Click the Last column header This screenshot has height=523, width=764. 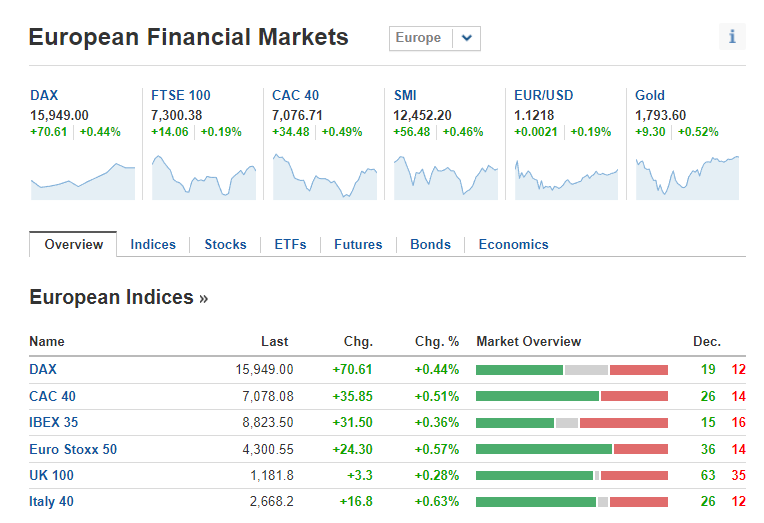(x=275, y=342)
